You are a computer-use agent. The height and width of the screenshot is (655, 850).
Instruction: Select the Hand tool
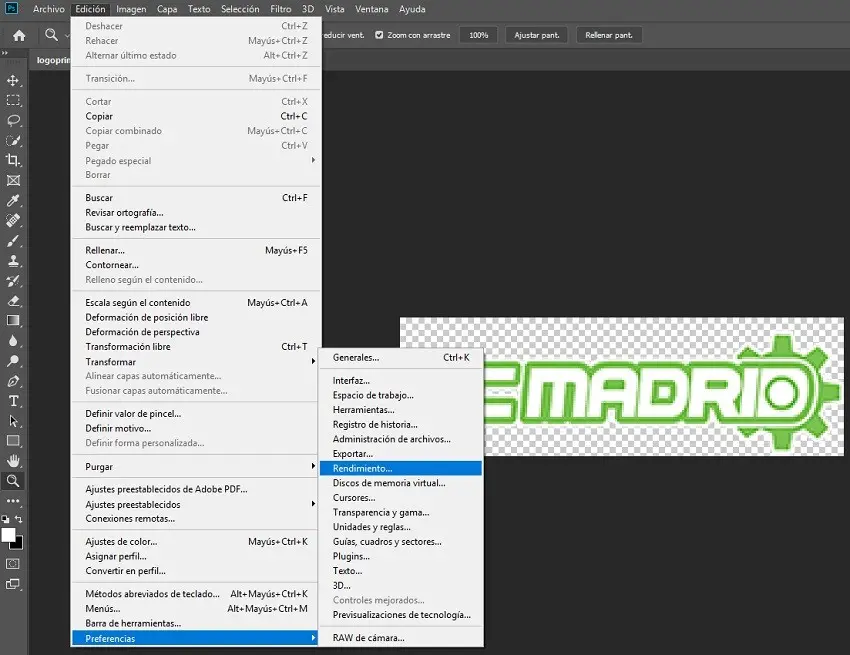point(13,461)
